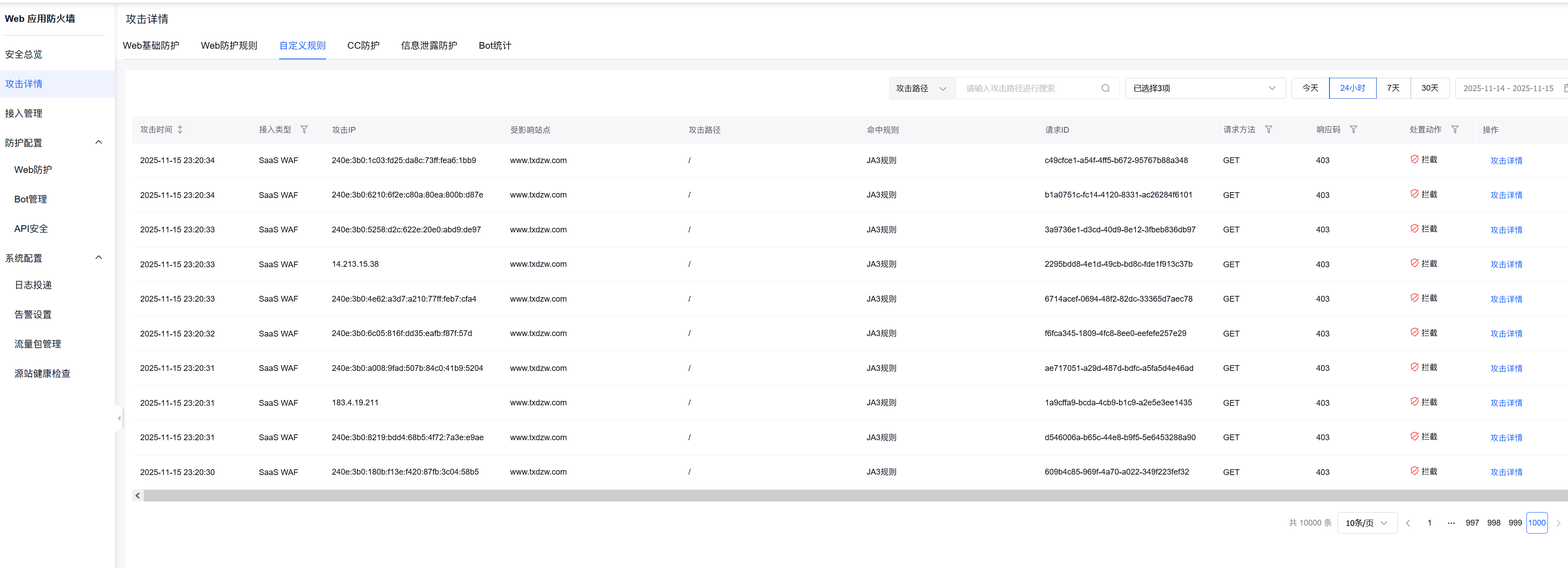This screenshot has height=568, width=1568.
Task: Open the filter icon on 响应码 column
Action: click(1354, 129)
